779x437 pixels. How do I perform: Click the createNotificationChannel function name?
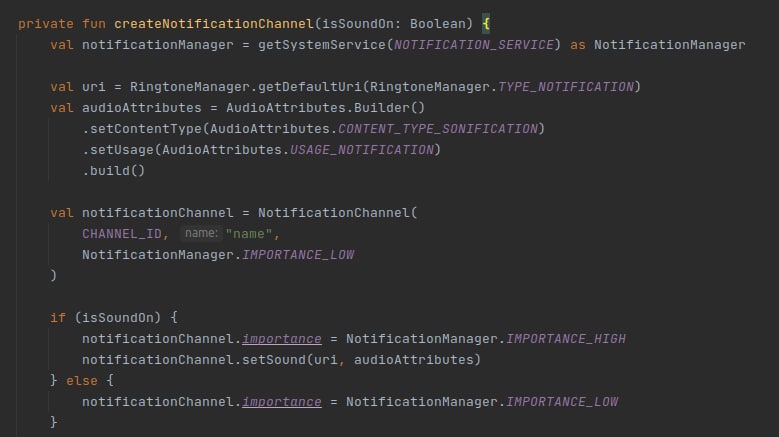pyautogui.click(x=214, y=24)
